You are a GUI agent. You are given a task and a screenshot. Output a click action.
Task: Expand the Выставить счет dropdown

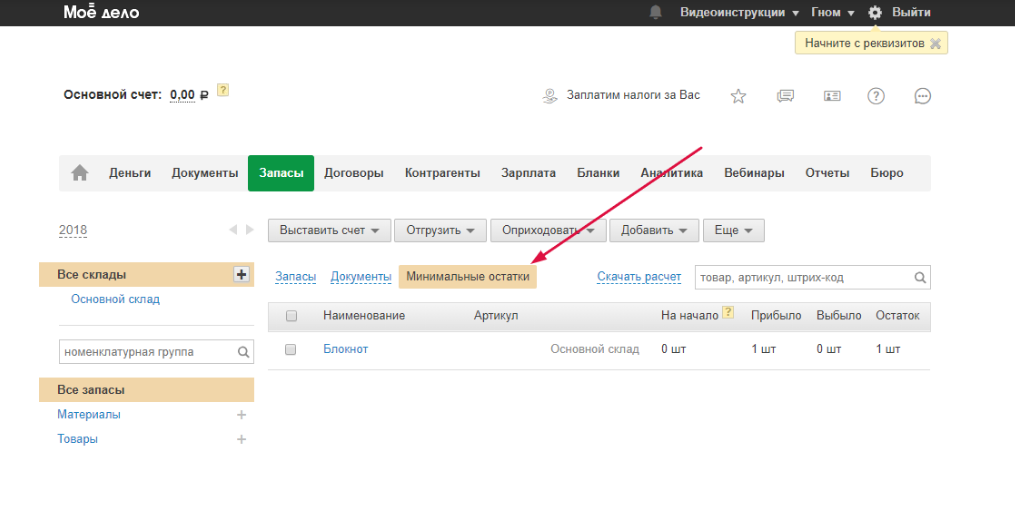click(x=329, y=230)
